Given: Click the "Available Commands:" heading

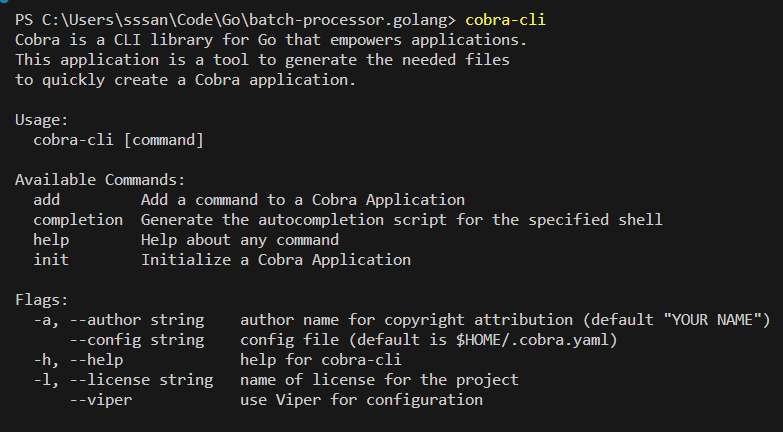Looking at the screenshot, I should [100, 180].
